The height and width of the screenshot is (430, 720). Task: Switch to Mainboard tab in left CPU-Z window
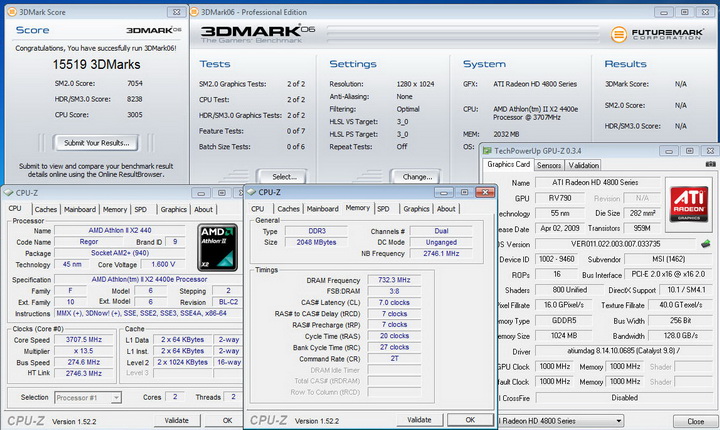click(x=80, y=209)
